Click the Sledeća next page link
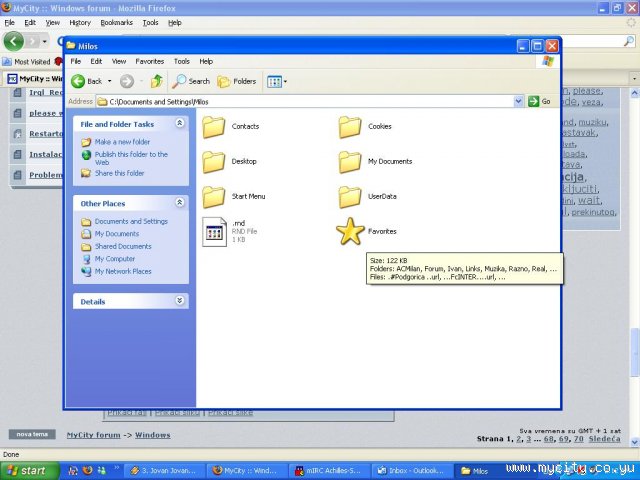The width and height of the screenshot is (640, 480). tap(604, 439)
